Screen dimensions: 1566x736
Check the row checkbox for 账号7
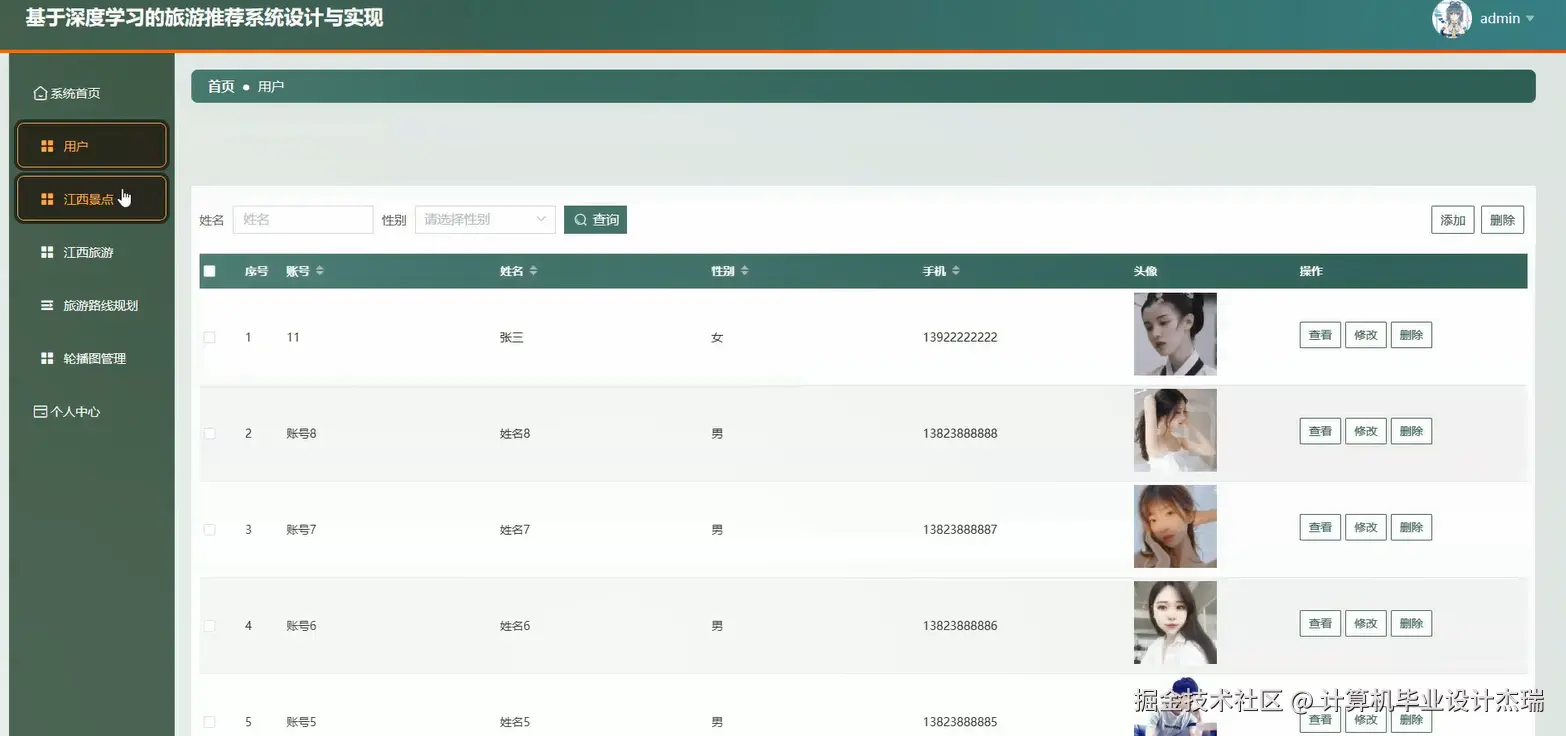coord(209,529)
